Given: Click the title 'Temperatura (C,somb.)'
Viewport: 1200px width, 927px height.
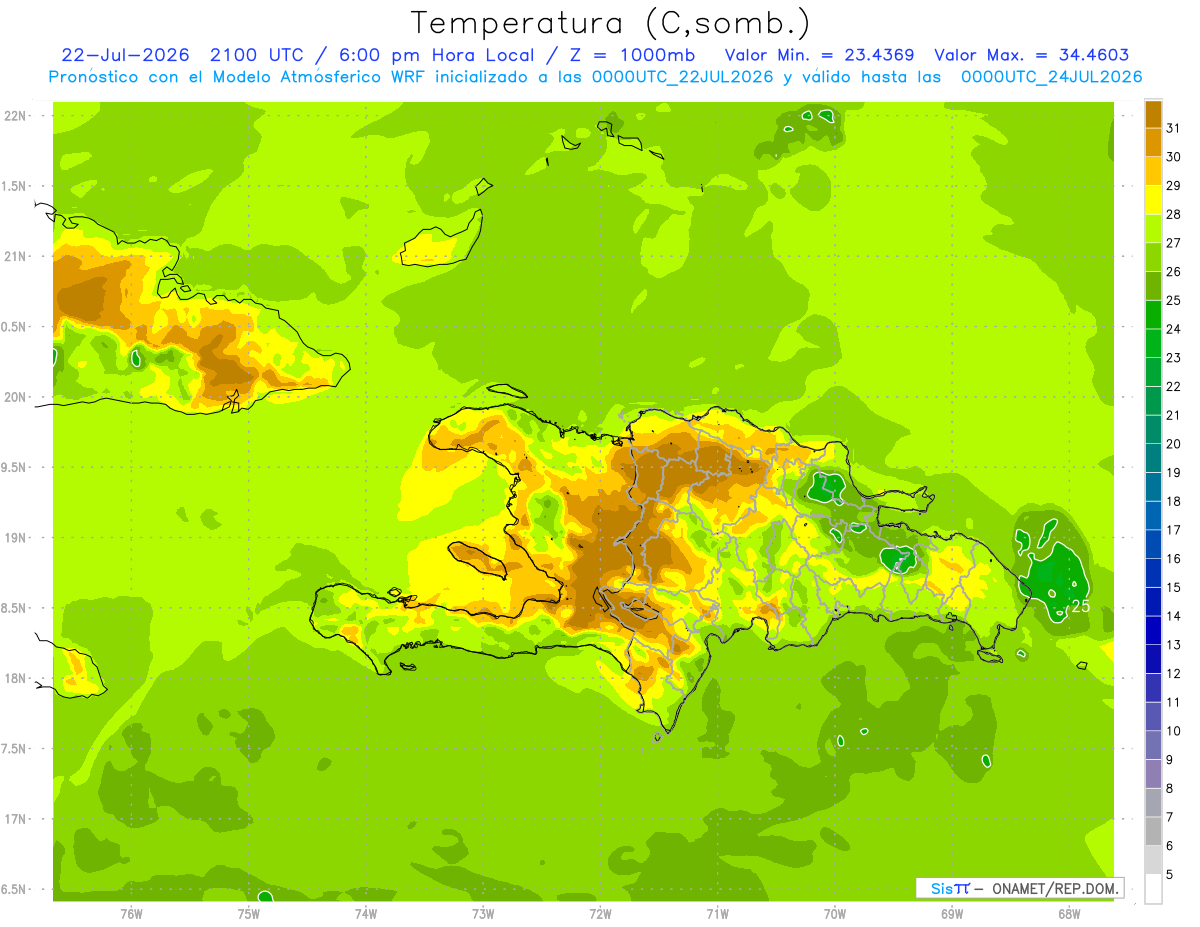Looking at the screenshot, I should pos(610,23).
